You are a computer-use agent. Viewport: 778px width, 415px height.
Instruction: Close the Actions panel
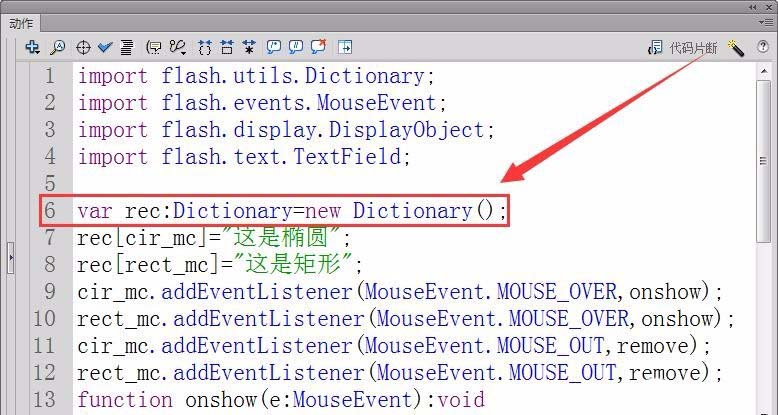coord(769,7)
